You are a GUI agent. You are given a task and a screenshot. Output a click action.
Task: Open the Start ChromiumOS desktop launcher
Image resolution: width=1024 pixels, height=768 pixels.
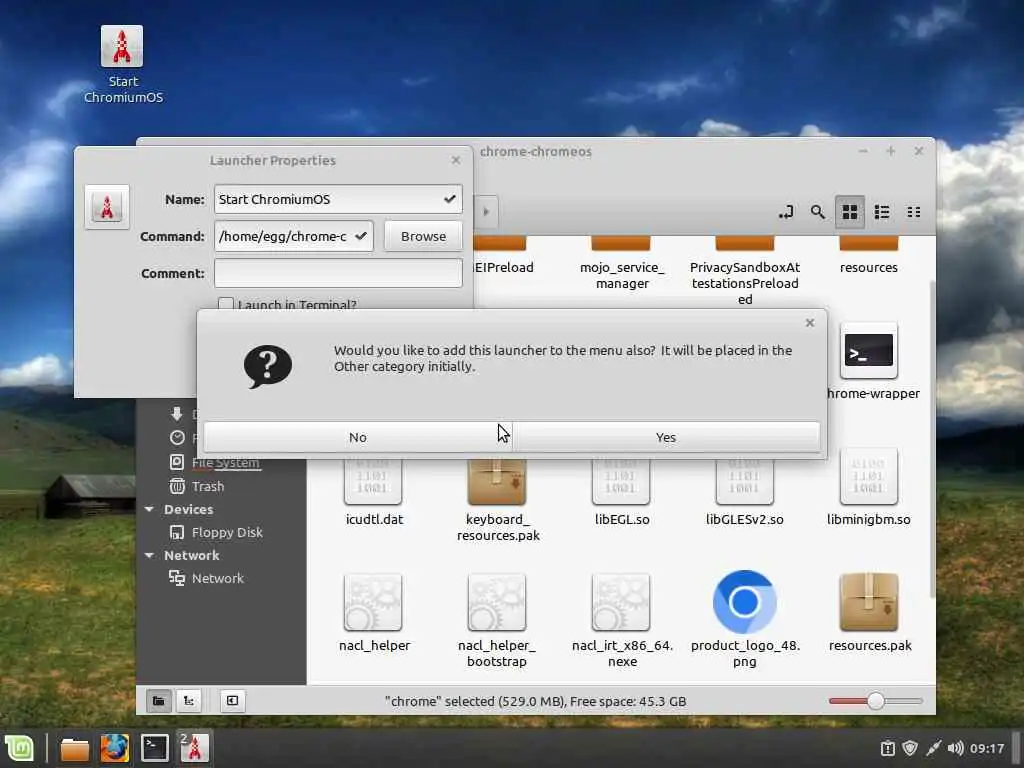[x=122, y=64]
